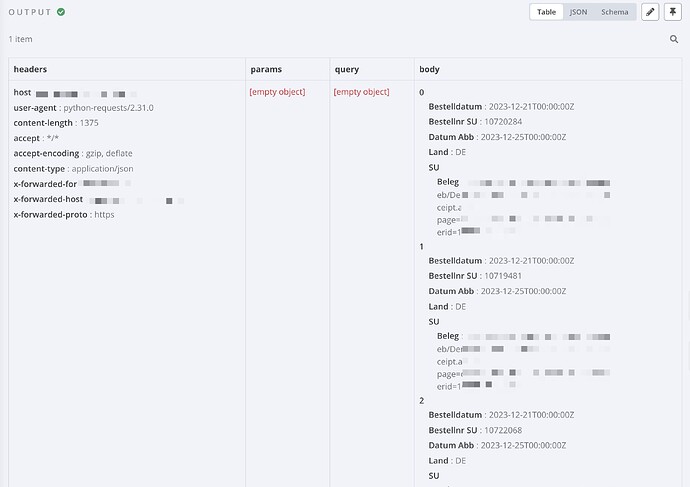Select Bestellnr SU value 10722068
This screenshot has height=487, width=690.
tap(503, 430)
